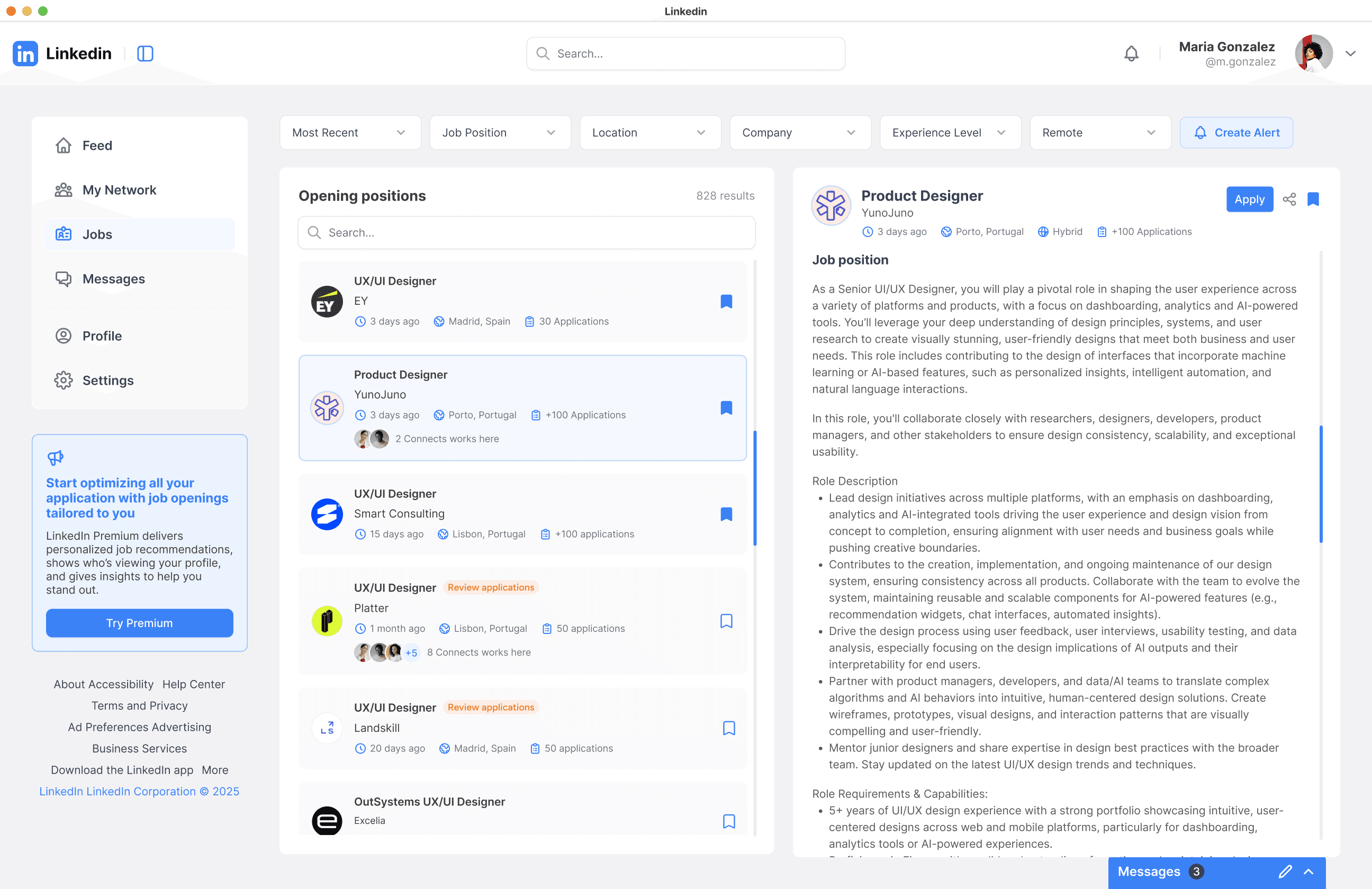Bookmark the Platter UX/UI Designer job

(x=726, y=621)
